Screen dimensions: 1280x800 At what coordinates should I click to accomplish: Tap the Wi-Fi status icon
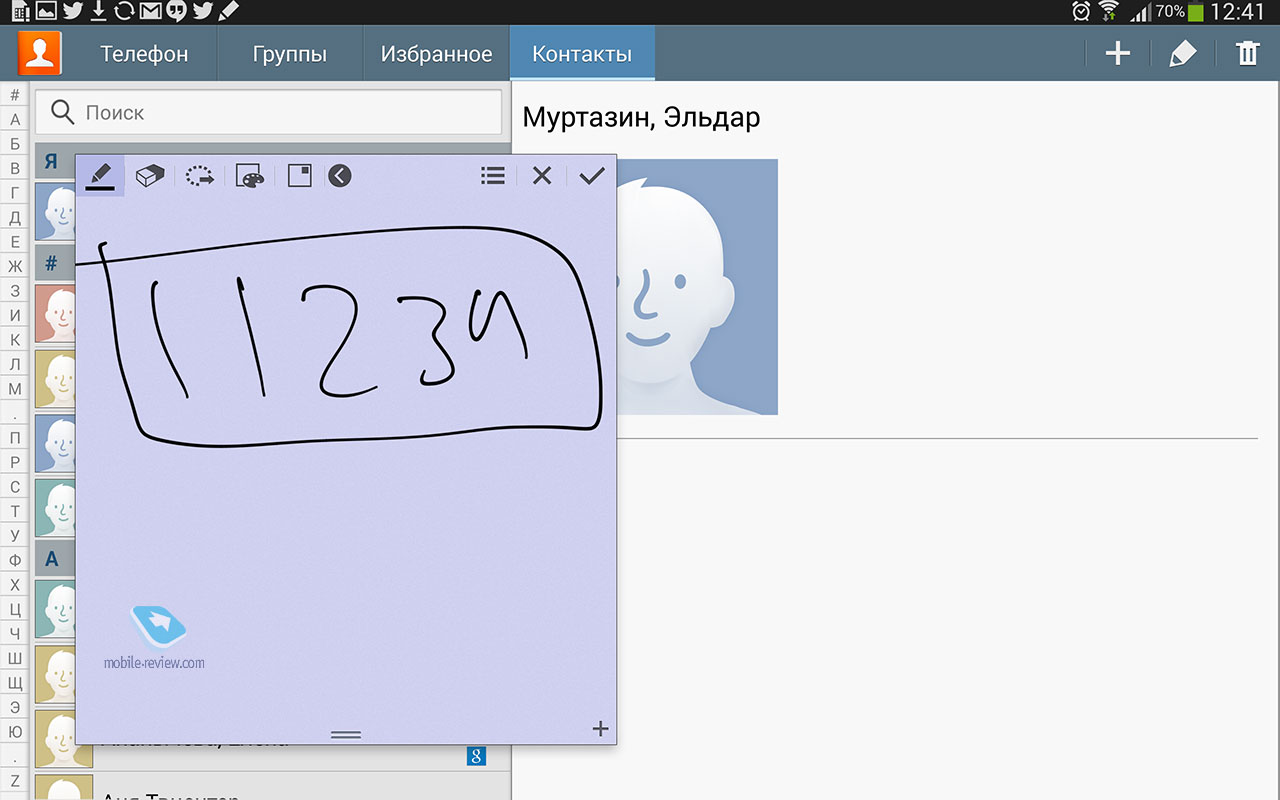[x=1109, y=12]
